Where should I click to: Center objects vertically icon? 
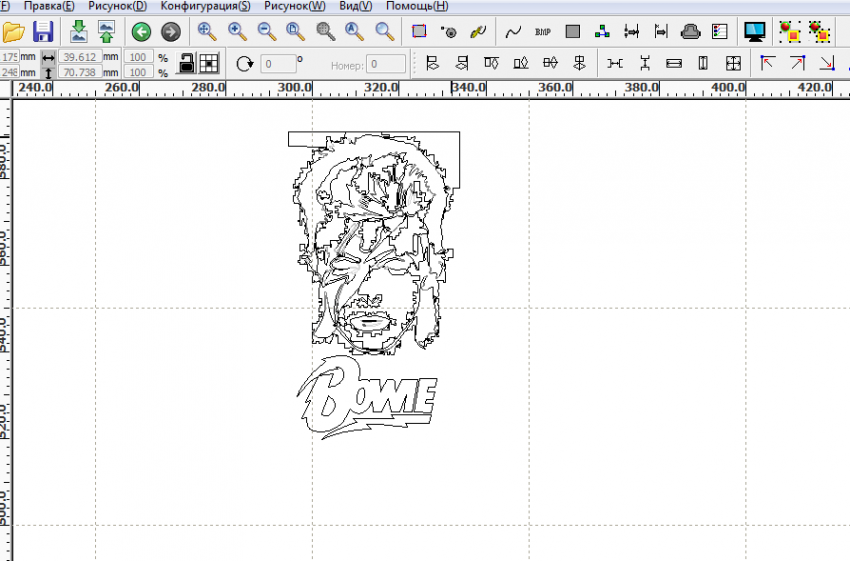click(x=579, y=63)
